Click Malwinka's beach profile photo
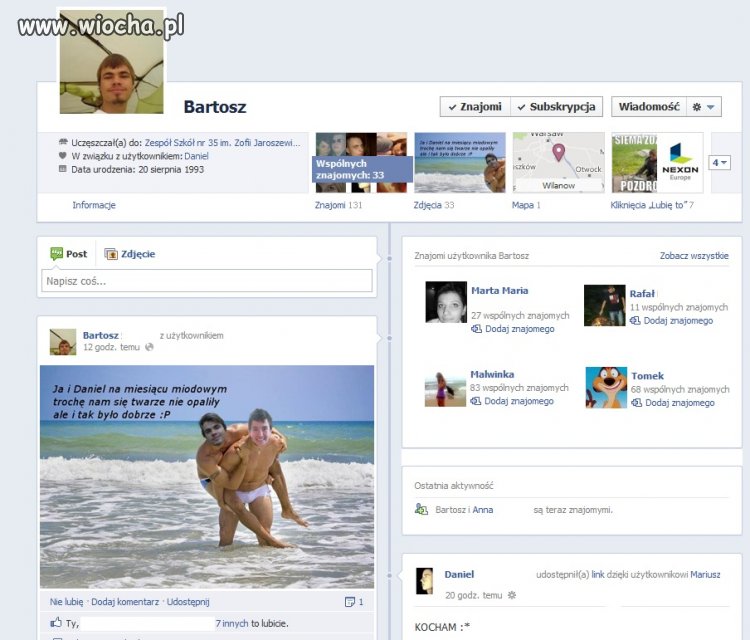 coord(445,389)
